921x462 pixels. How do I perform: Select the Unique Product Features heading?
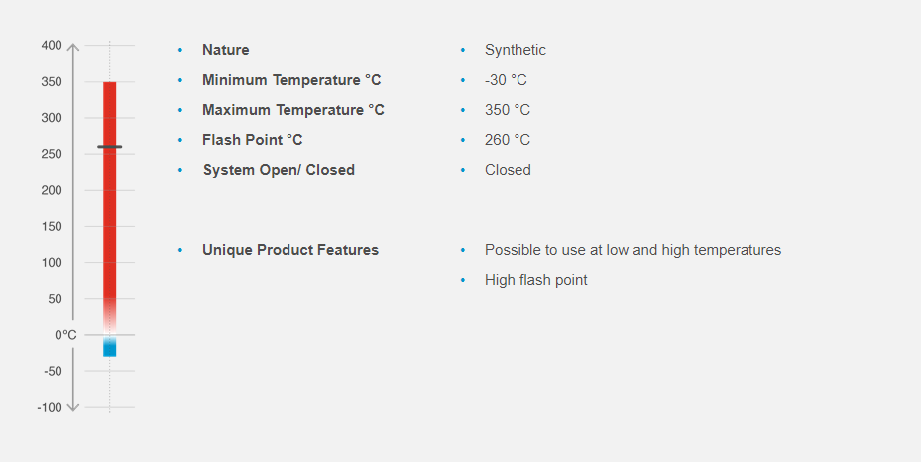(x=290, y=250)
